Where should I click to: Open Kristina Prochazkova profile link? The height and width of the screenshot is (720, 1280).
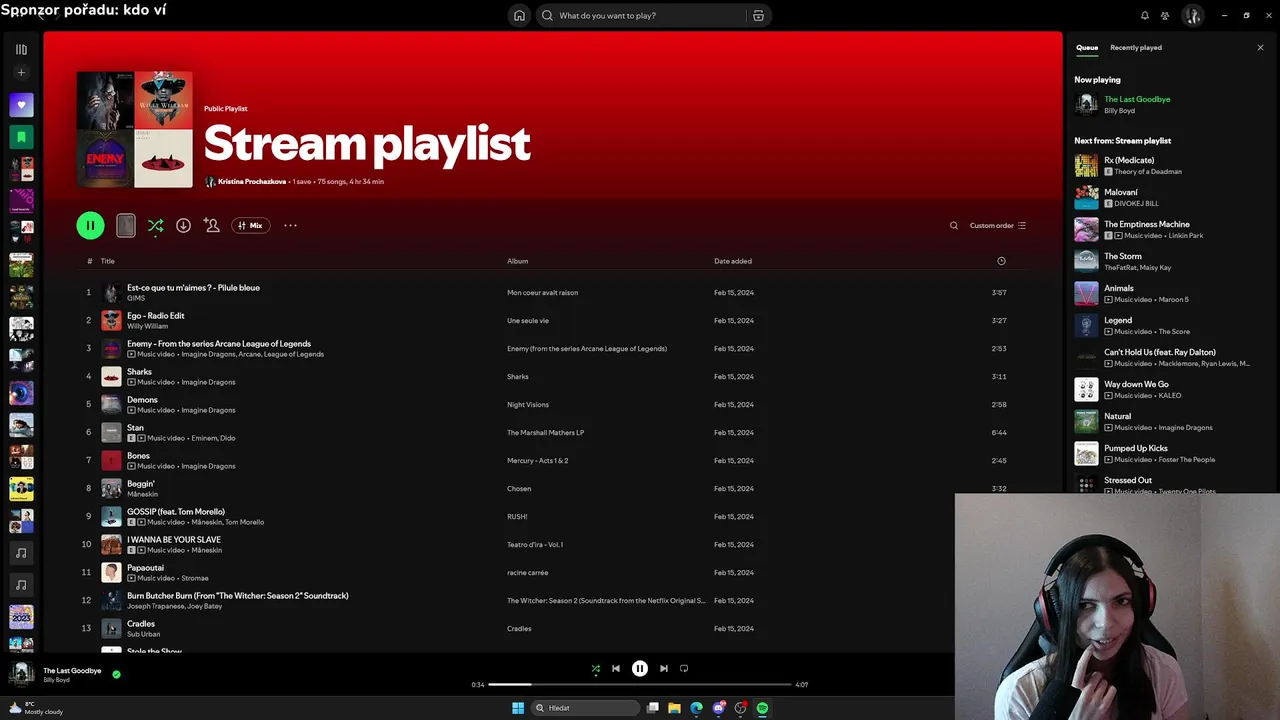(x=252, y=182)
